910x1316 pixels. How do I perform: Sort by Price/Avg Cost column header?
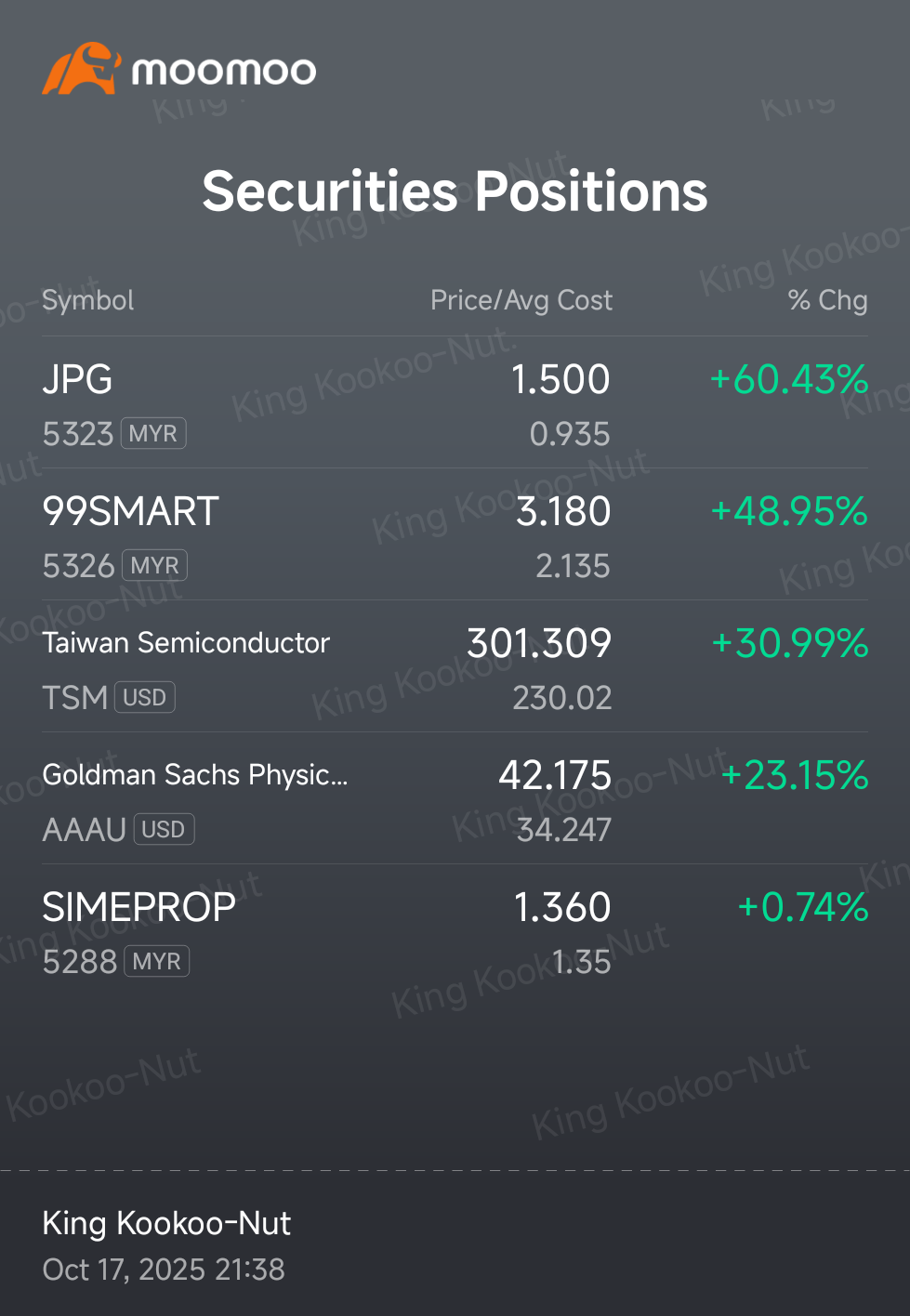point(521,300)
